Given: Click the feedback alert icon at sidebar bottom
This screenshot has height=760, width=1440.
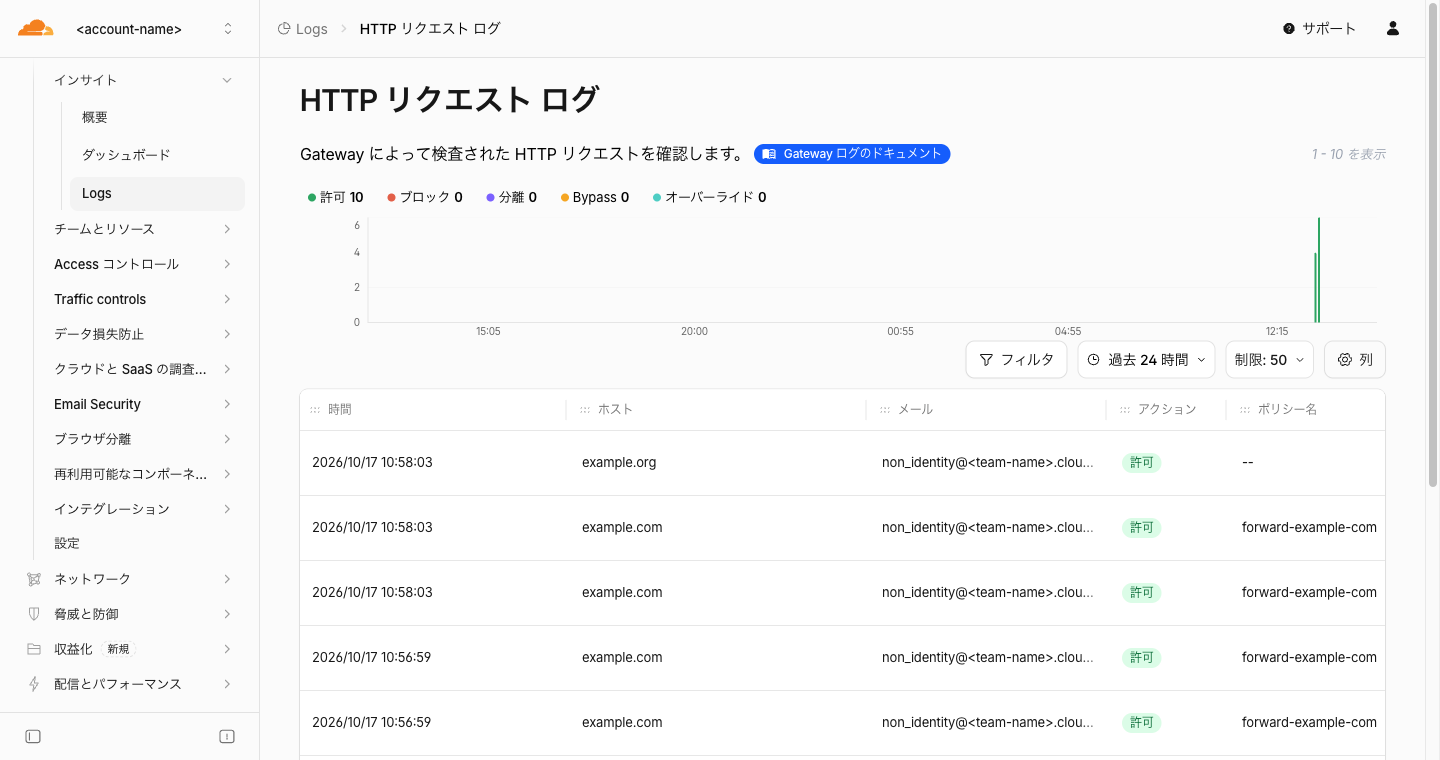Looking at the screenshot, I should click(227, 737).
